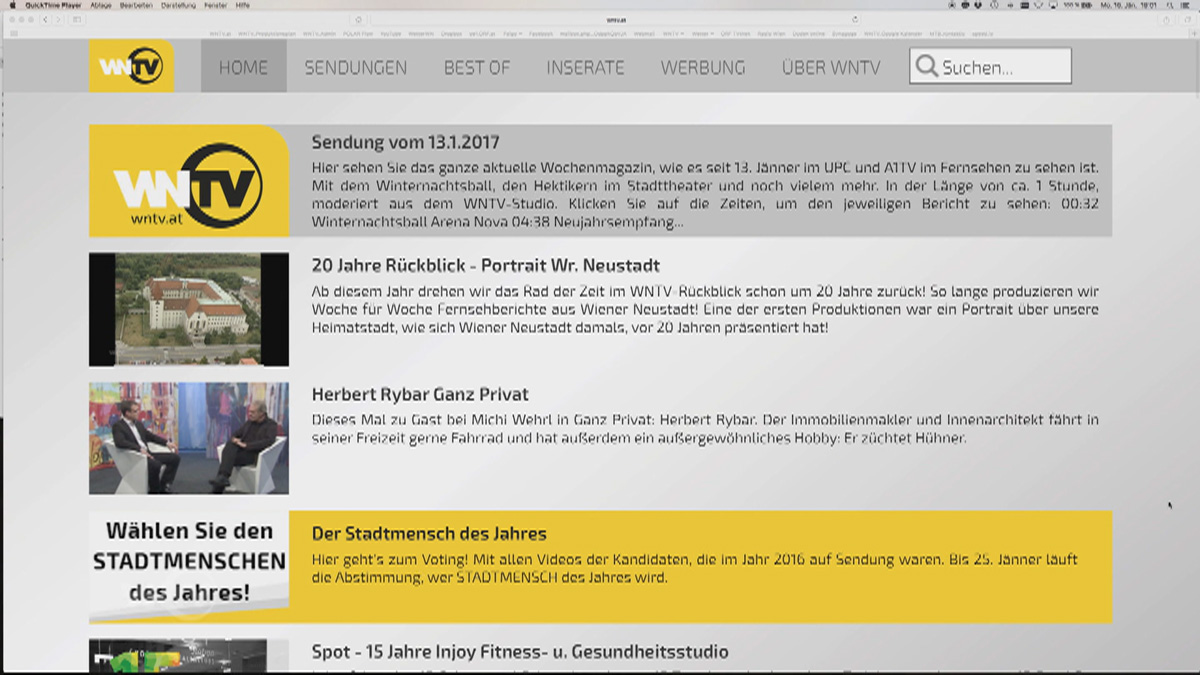This screenshot has height=675, width=1200.
Task: Click the browser forward arrow
Action: tap(58, 19)
